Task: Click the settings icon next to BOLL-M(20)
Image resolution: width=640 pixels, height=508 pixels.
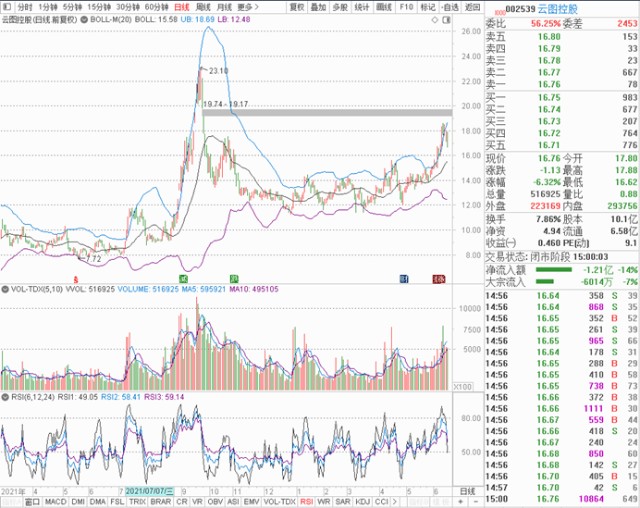Action: tap(82, 19)
